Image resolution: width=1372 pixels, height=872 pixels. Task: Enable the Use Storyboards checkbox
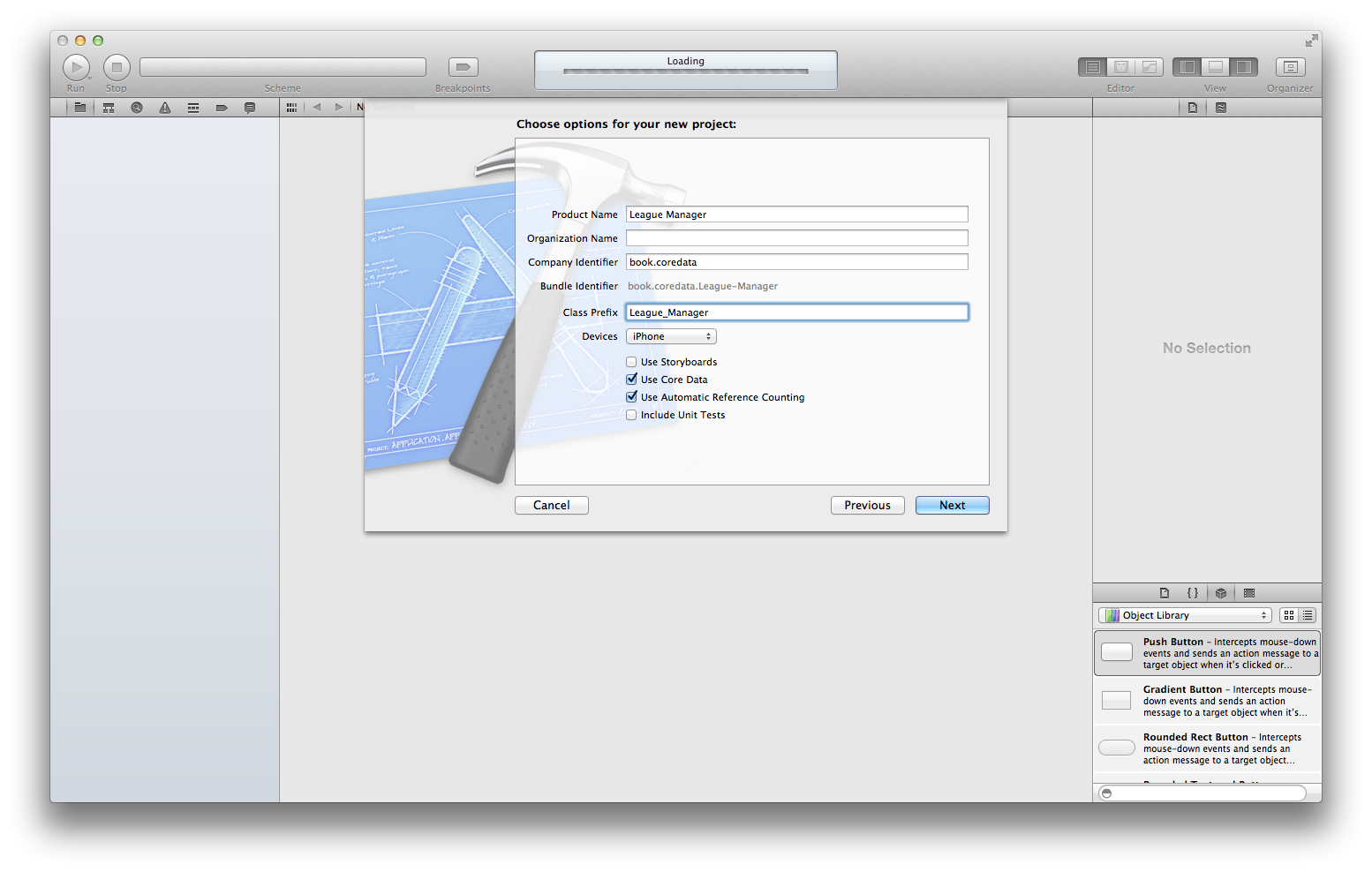(x=631, y=362)
